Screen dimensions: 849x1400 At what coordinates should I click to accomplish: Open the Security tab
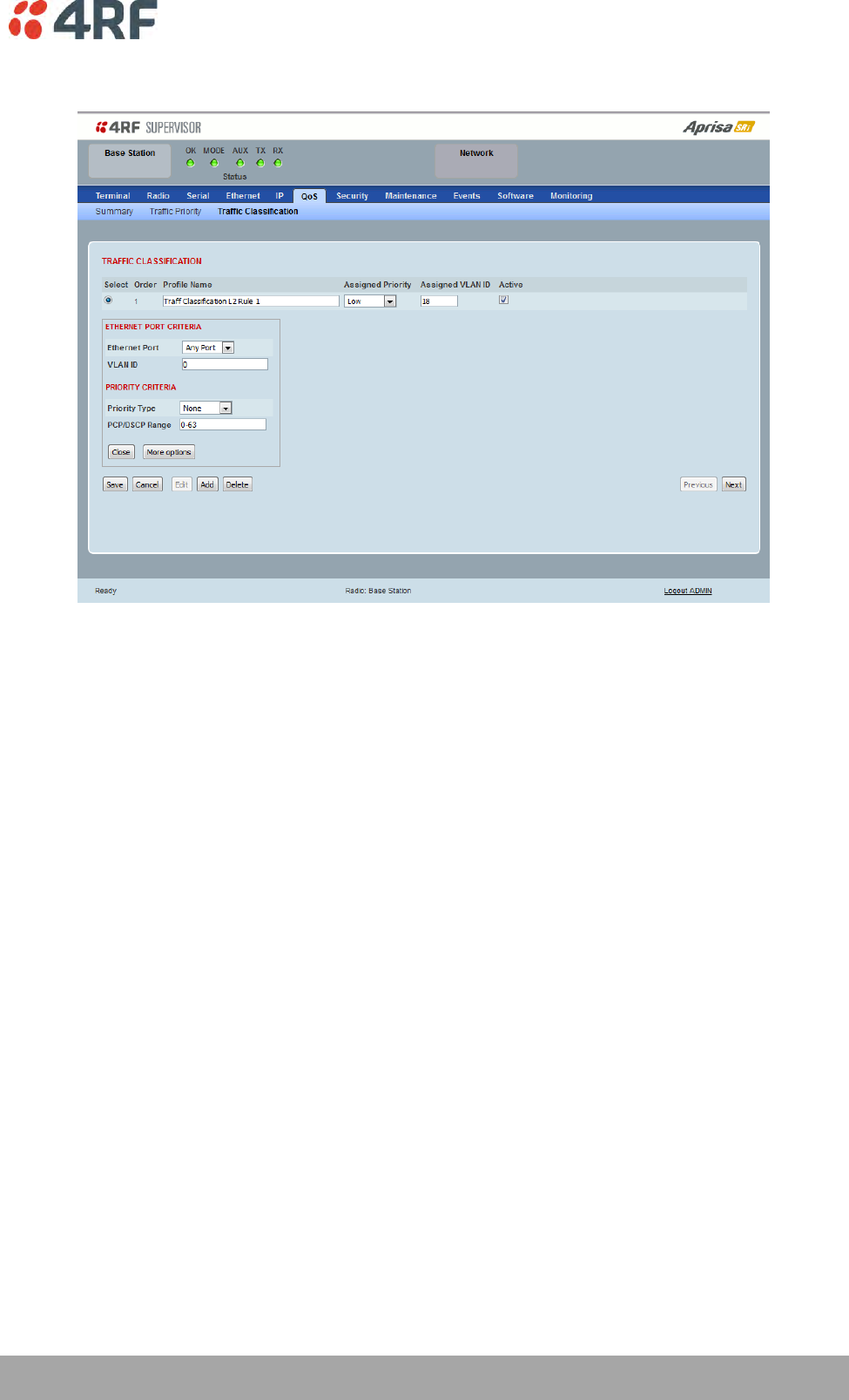(353, 196)
